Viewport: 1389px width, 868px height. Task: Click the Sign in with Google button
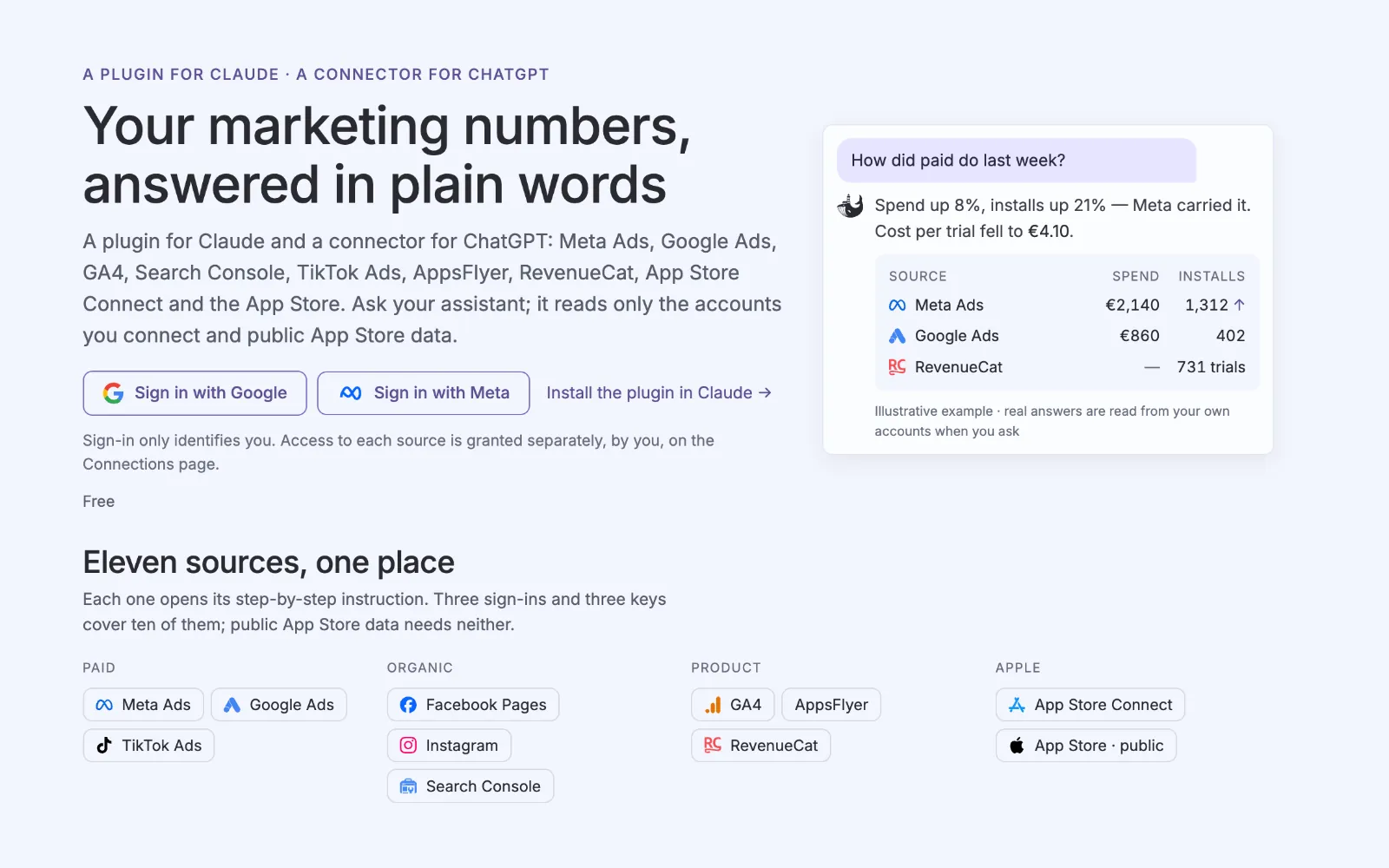194,393
